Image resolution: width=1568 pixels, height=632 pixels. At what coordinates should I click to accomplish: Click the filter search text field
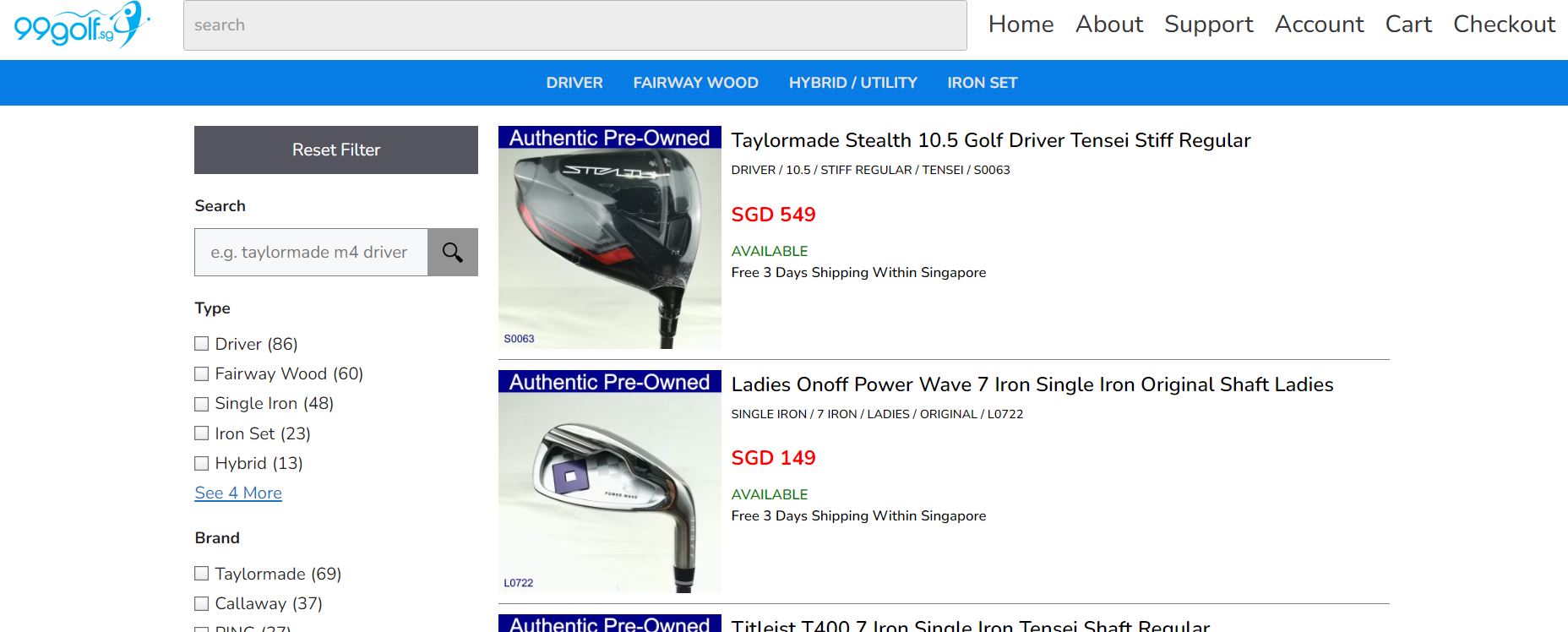(311, 252)
